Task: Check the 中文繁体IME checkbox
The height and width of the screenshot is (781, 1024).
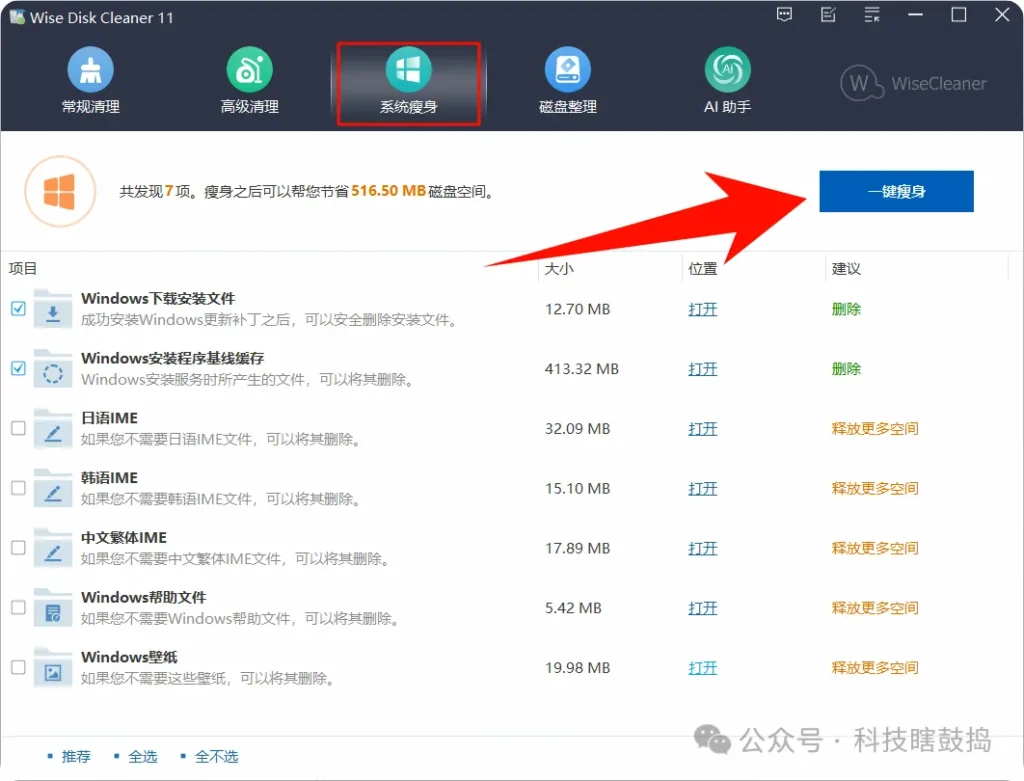Action: click(18, 547)
